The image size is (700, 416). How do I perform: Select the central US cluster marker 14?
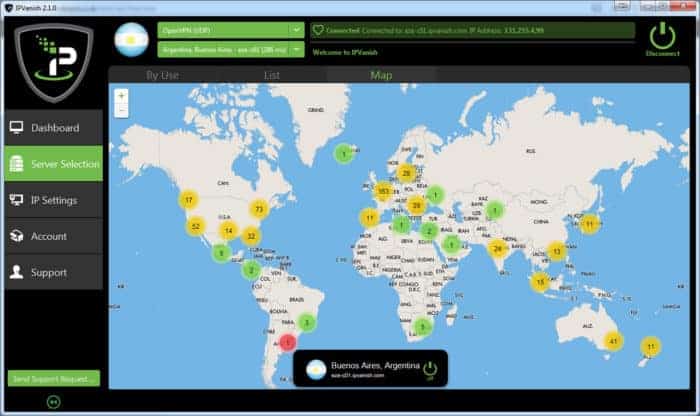(229, 230)
